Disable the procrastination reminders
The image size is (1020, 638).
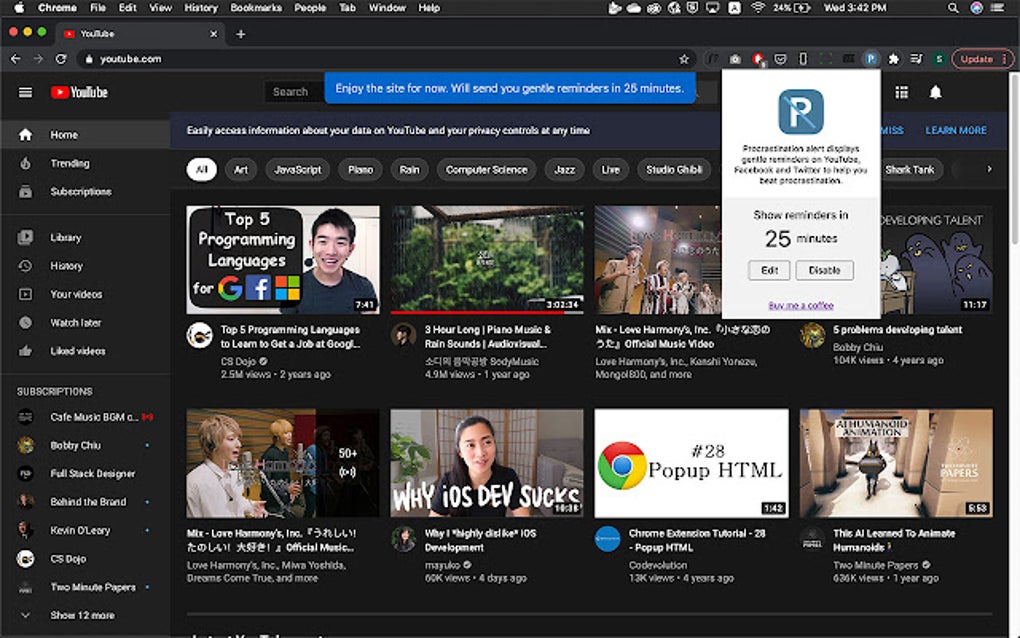(825, 270)
